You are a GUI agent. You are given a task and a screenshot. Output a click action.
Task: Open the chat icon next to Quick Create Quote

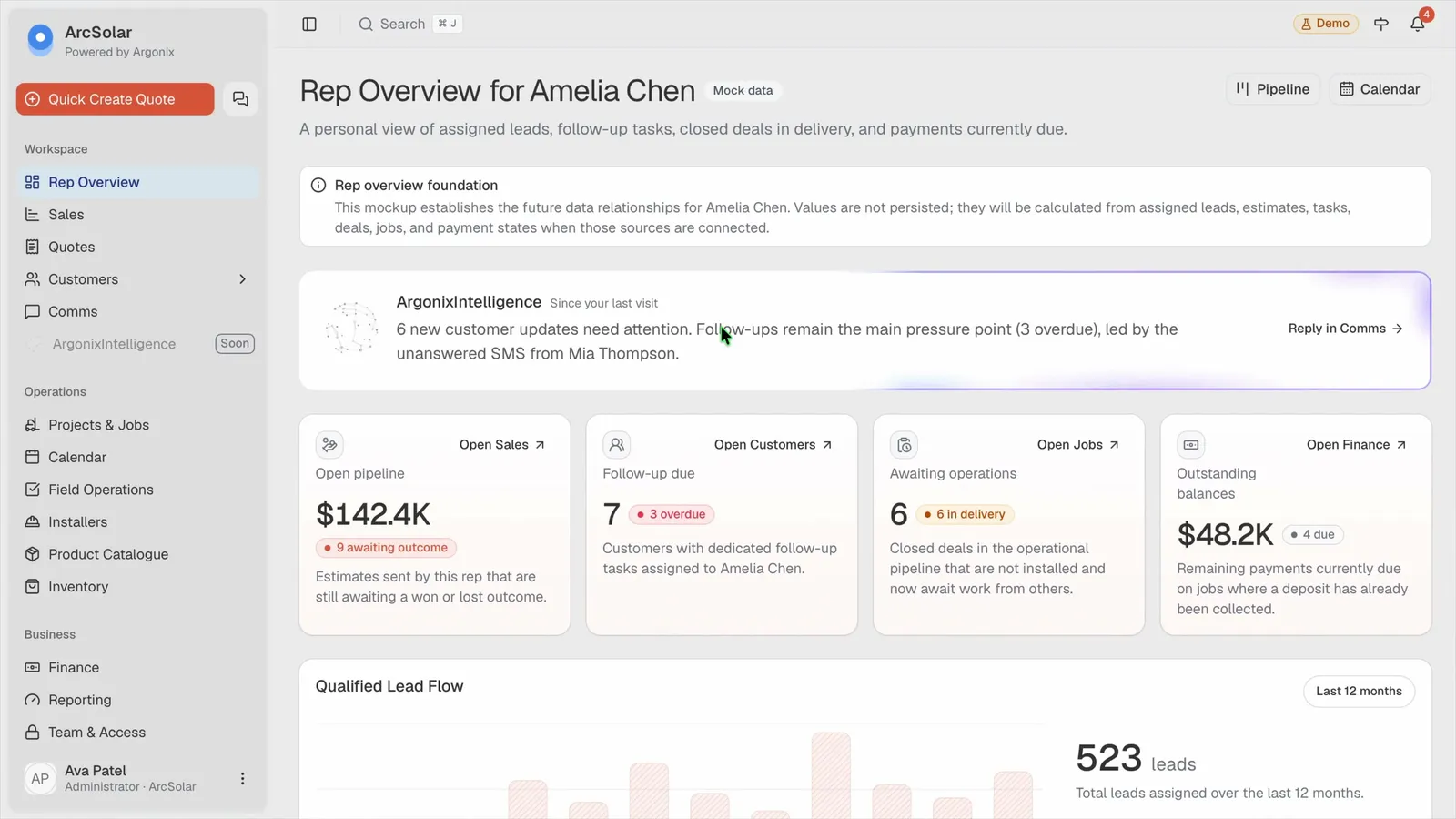tap(240, 99)
